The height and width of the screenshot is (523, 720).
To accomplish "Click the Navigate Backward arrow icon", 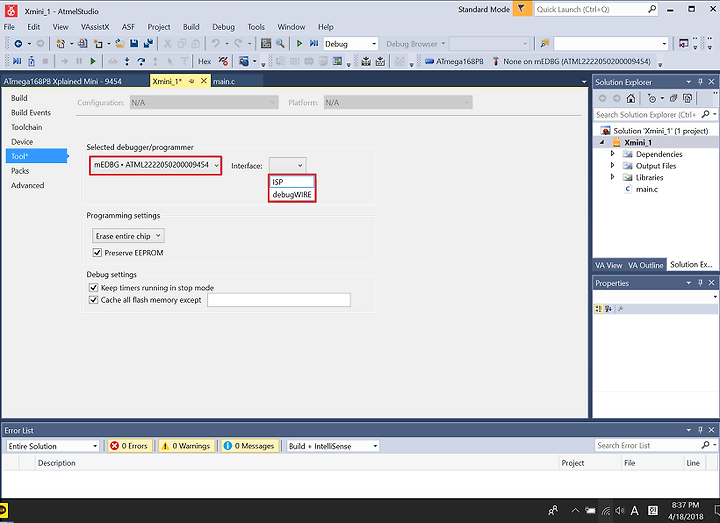I will 18,44.
